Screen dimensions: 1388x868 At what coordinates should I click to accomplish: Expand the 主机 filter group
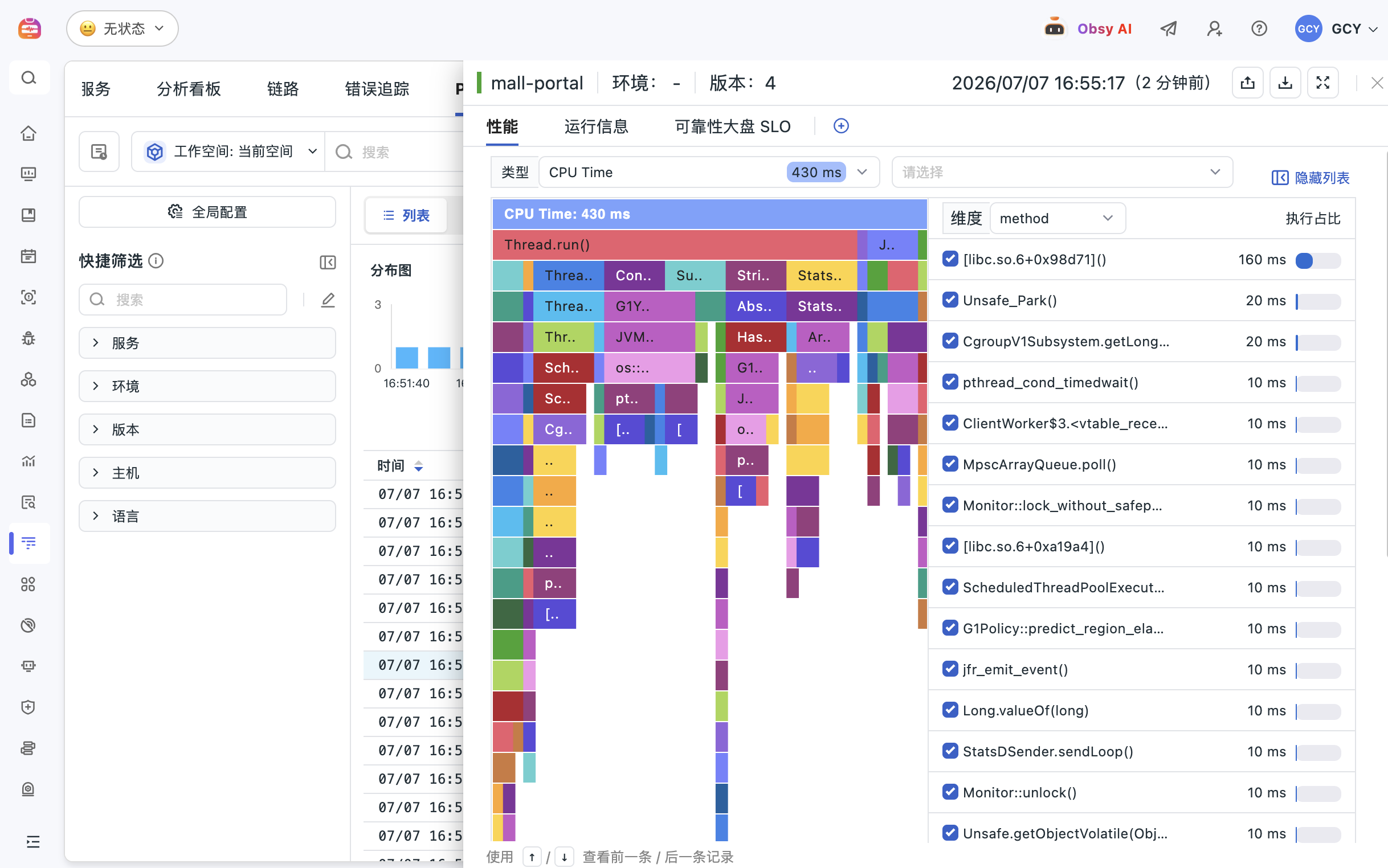point(207,473)
